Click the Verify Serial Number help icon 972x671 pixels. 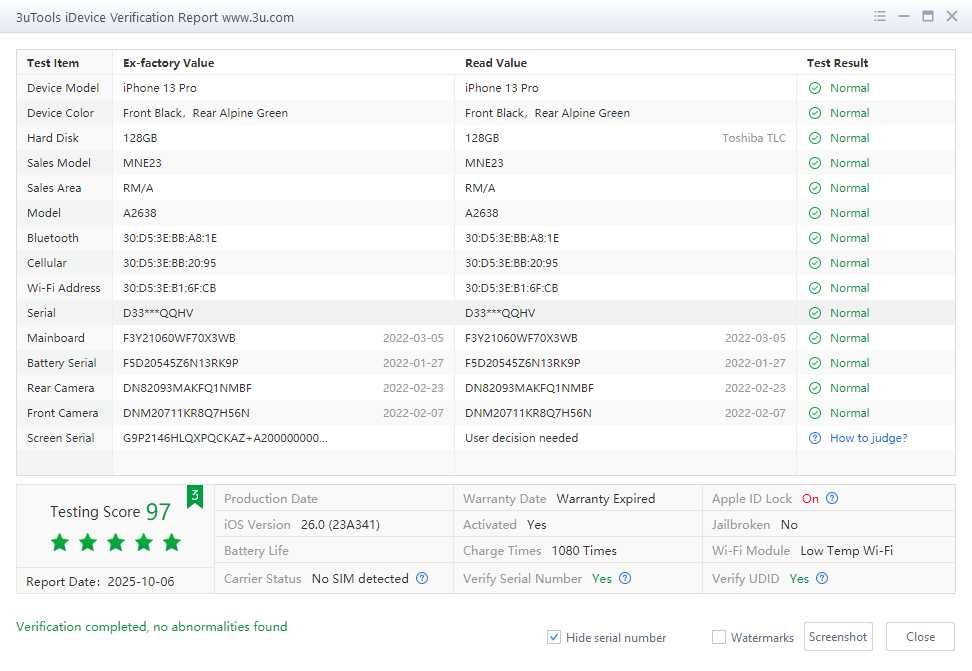(x=625, y=578)
